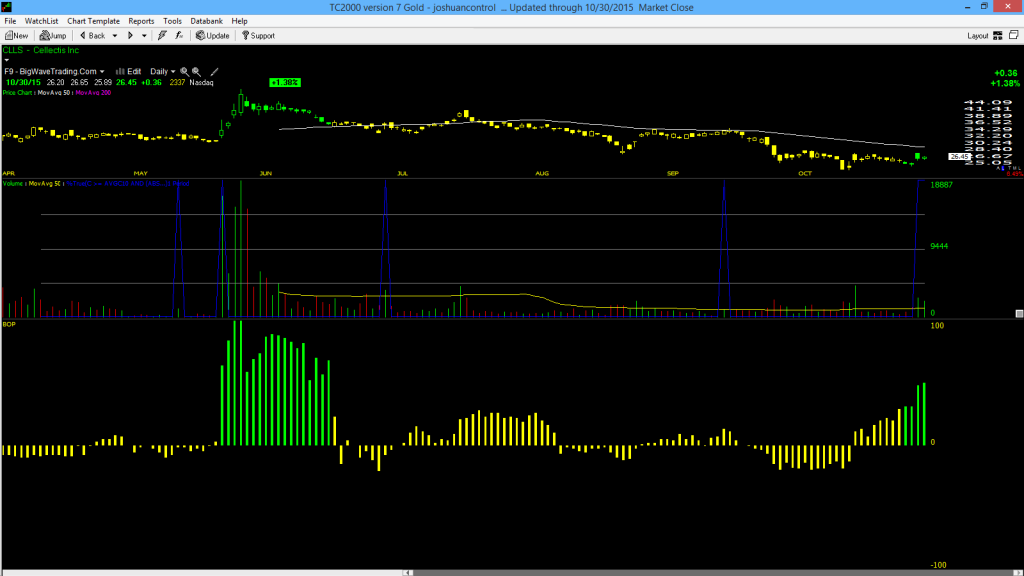The height and width of the screenshot is (576, 1024).
Task: Click the MovAvg 200 legend label
Action: (93, 93)
